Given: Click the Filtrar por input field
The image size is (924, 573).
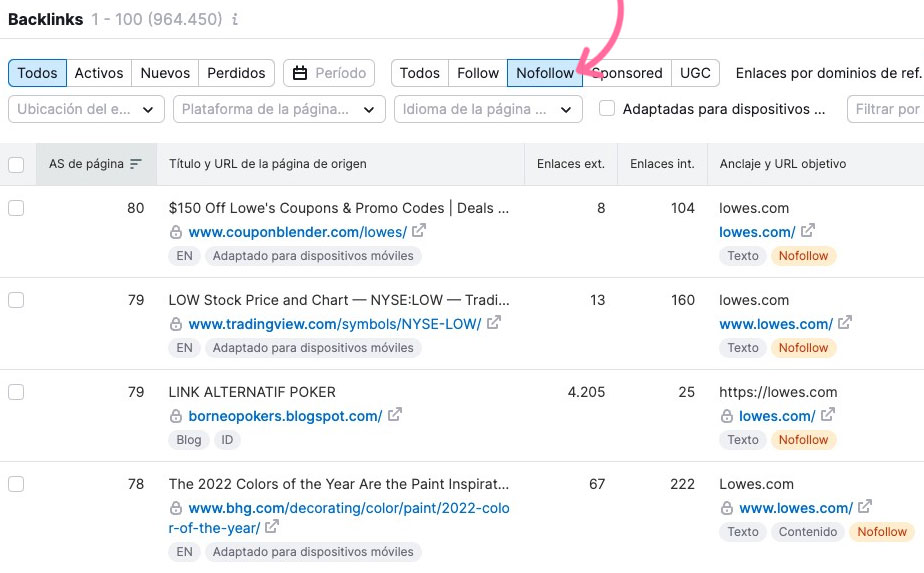Looking at the screenshot, I should coord(886,109).
